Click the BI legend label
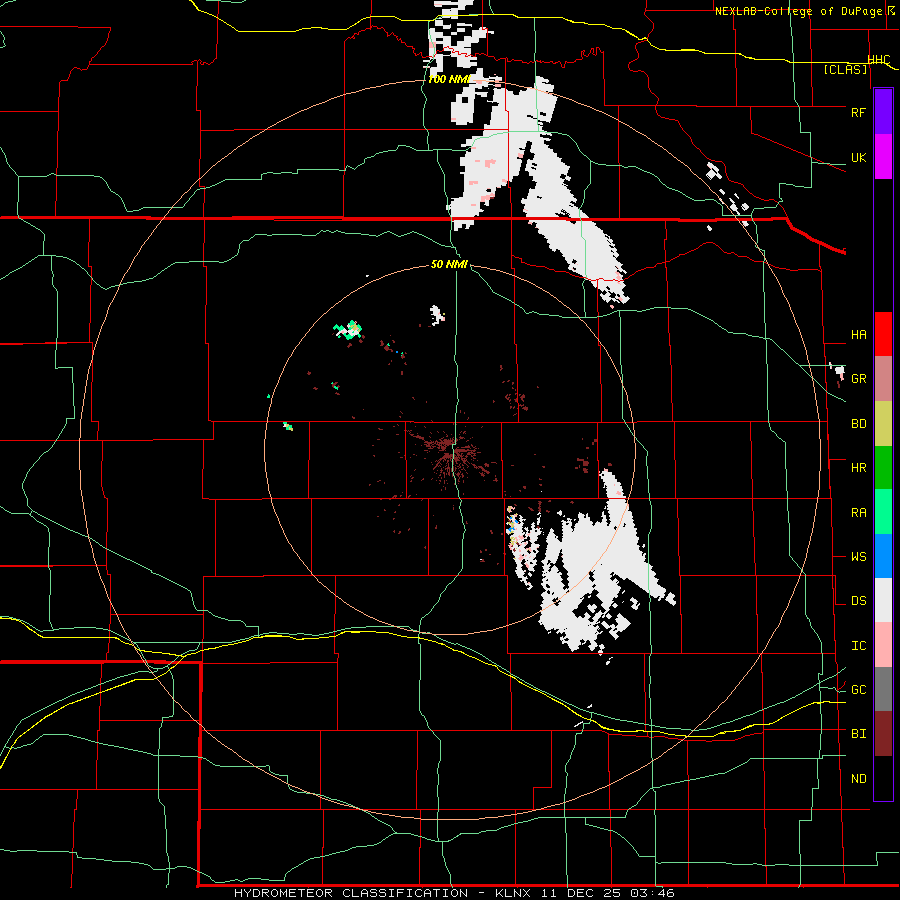The width and height of the screenshot is (900, 900). [858, 734]
